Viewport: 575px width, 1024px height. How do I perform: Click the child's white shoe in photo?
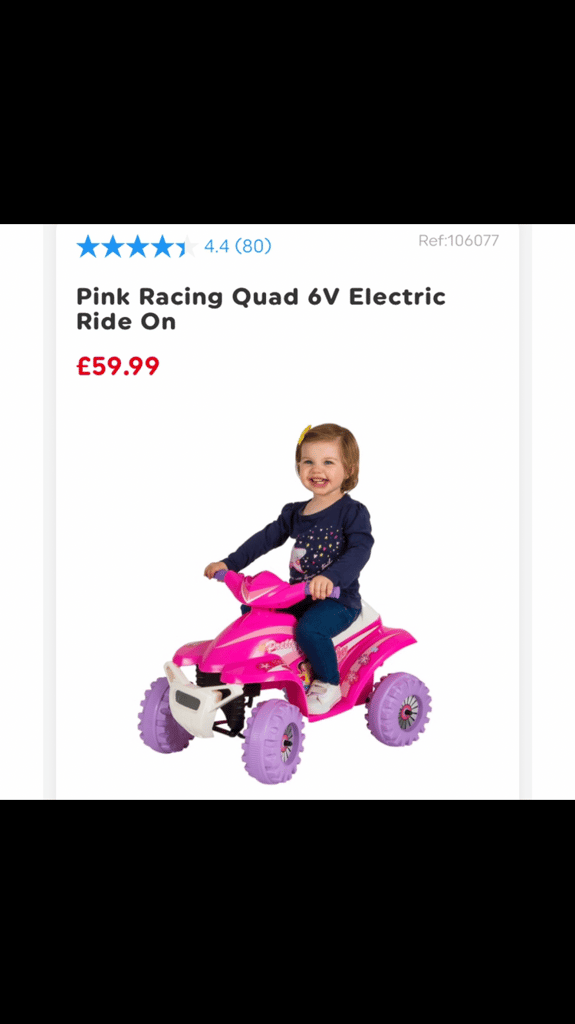pyautogui.click(x=323, y=697)
